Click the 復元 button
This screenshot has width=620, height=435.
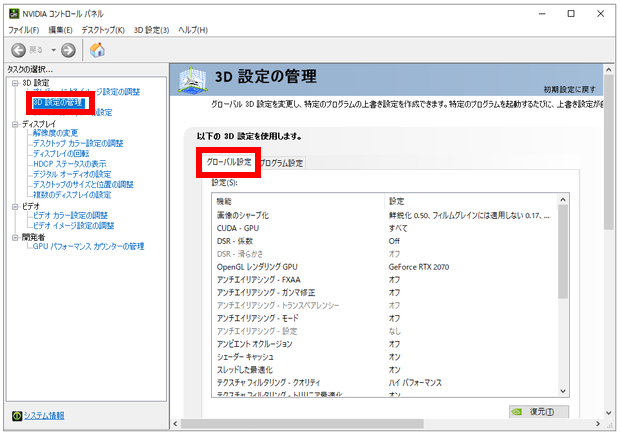[539, 412]
